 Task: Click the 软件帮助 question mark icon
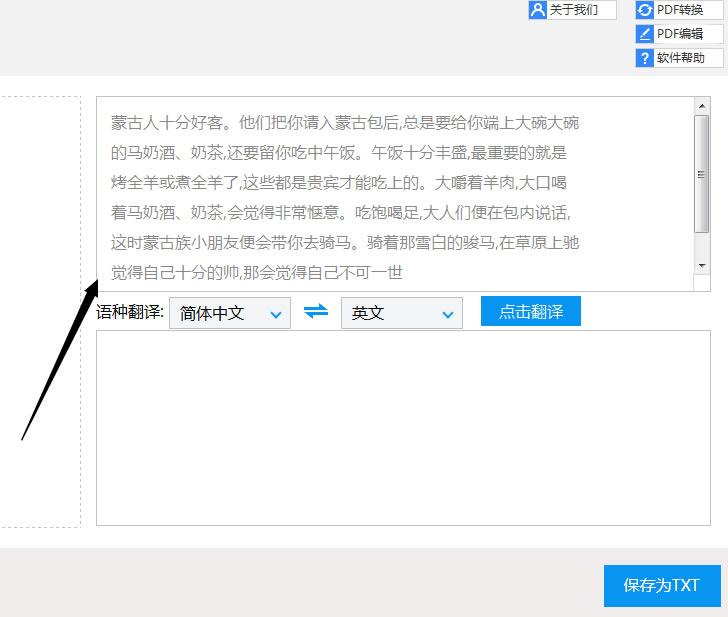coord(644,58)
